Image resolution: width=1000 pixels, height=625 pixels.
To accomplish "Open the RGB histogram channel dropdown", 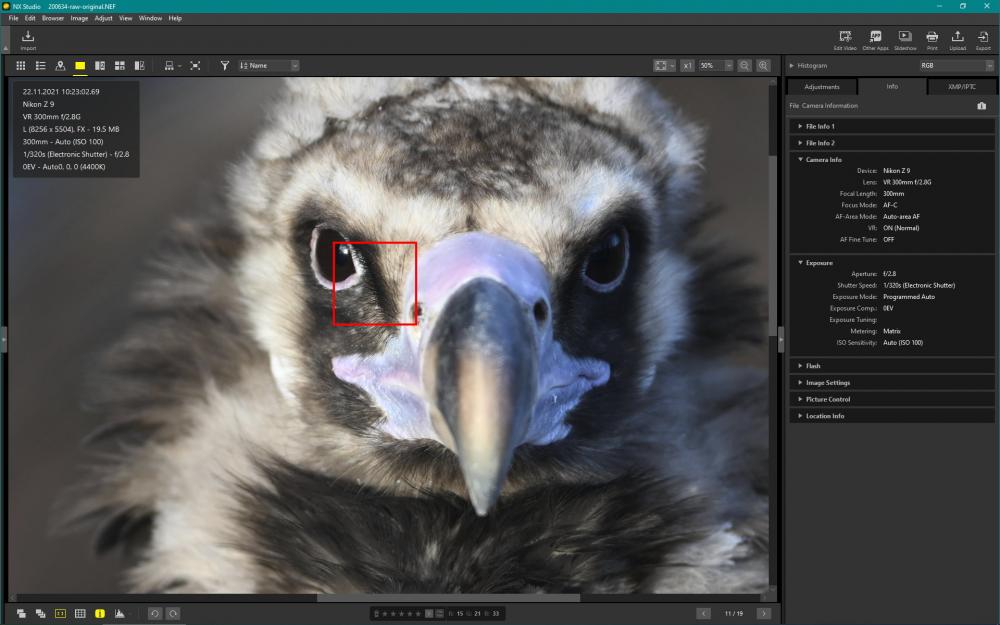I will click(x=957, y=66).
